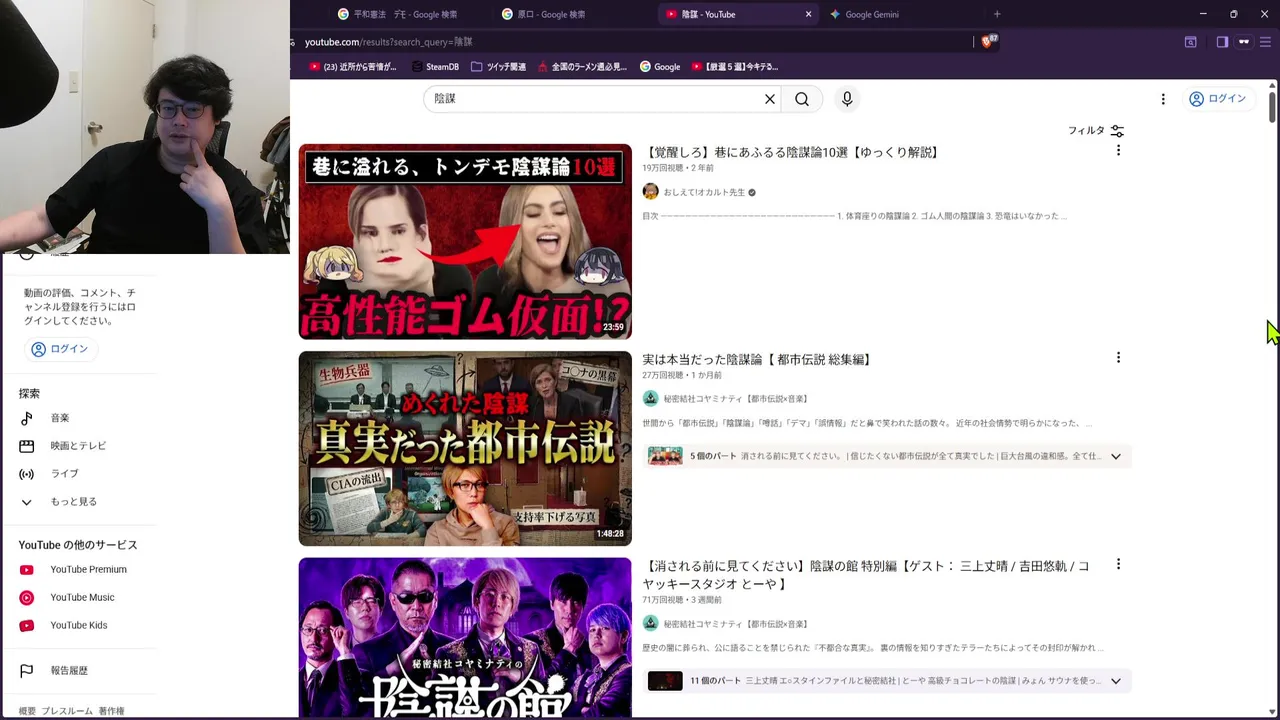Expand the 5 個のパート chapters chevron
The width and height of the screenshot is (1280, 720).
tap(1116, 456)
